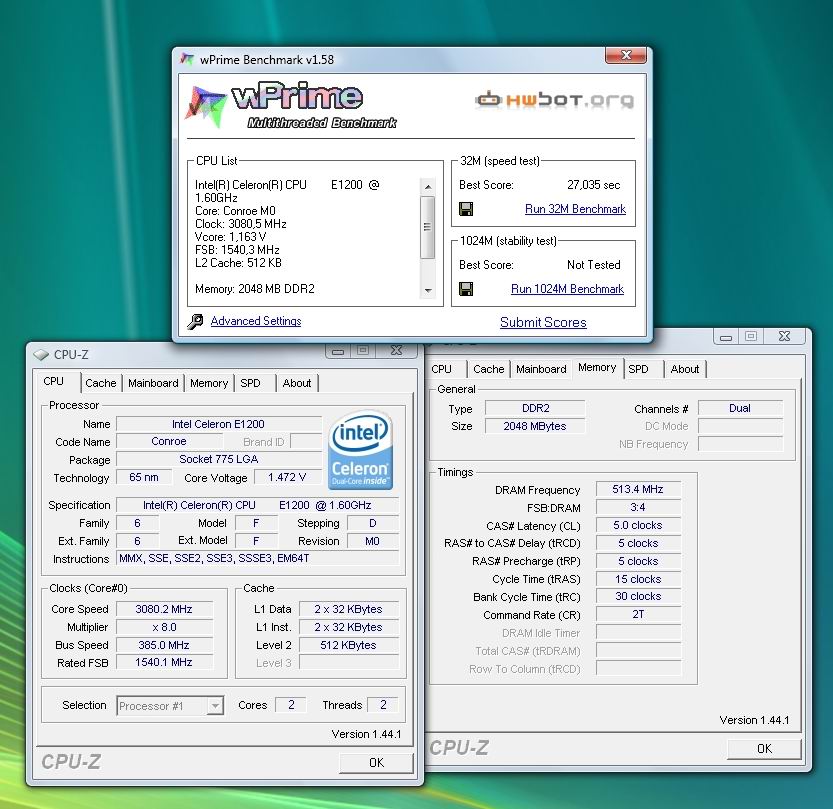This screenshot has height=809, width=833.
Task: Click the Technology 65 nm field
Action: (x=144, y=477)
